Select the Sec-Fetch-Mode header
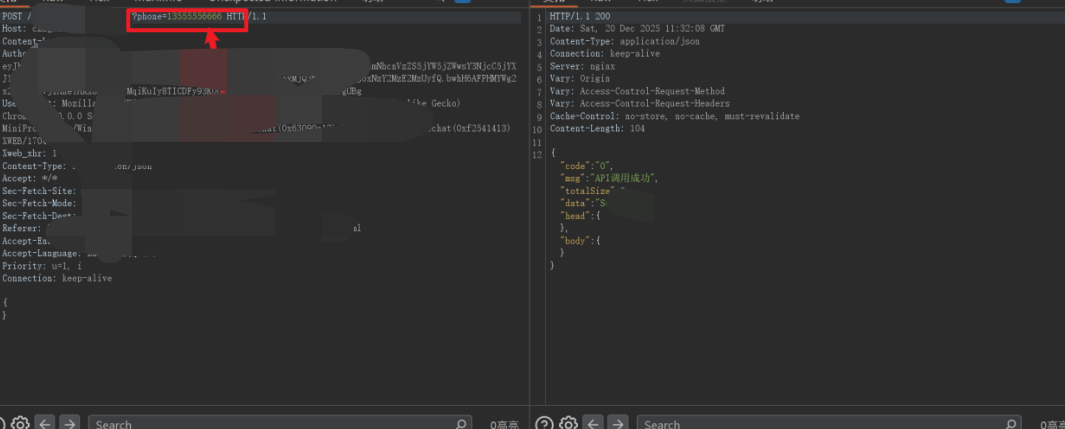The image size is (1065, 429). coord(39,203)
